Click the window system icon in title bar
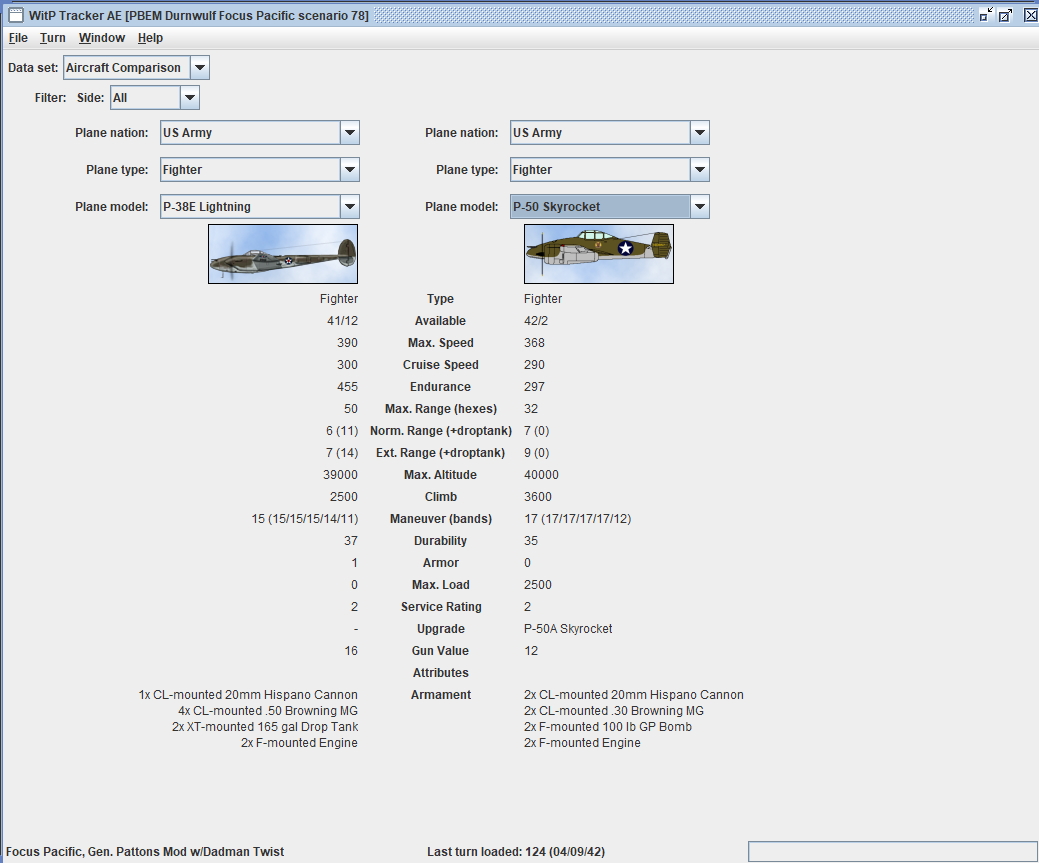1039x863 pixels. (16, 15)
